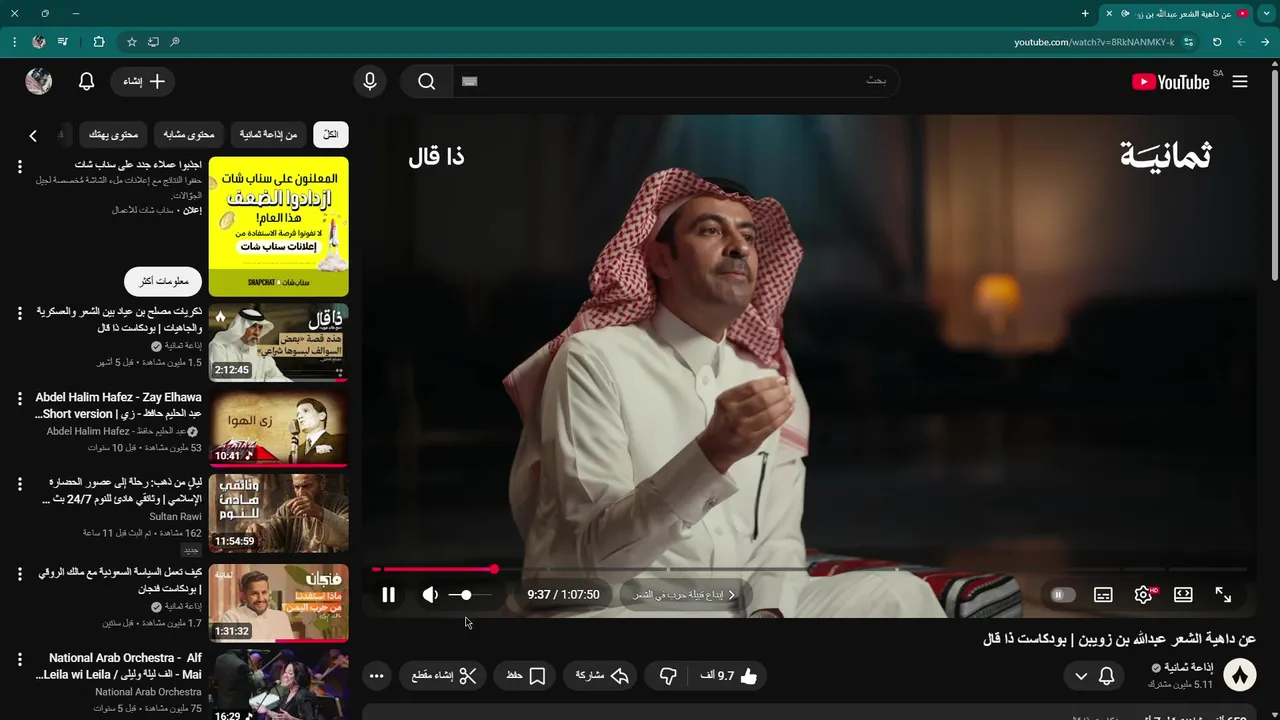This screenshot has height=720, width=1280.
Task: Open the 2:12:45 'ذا قال' video thumbnail
Action: 279,343
